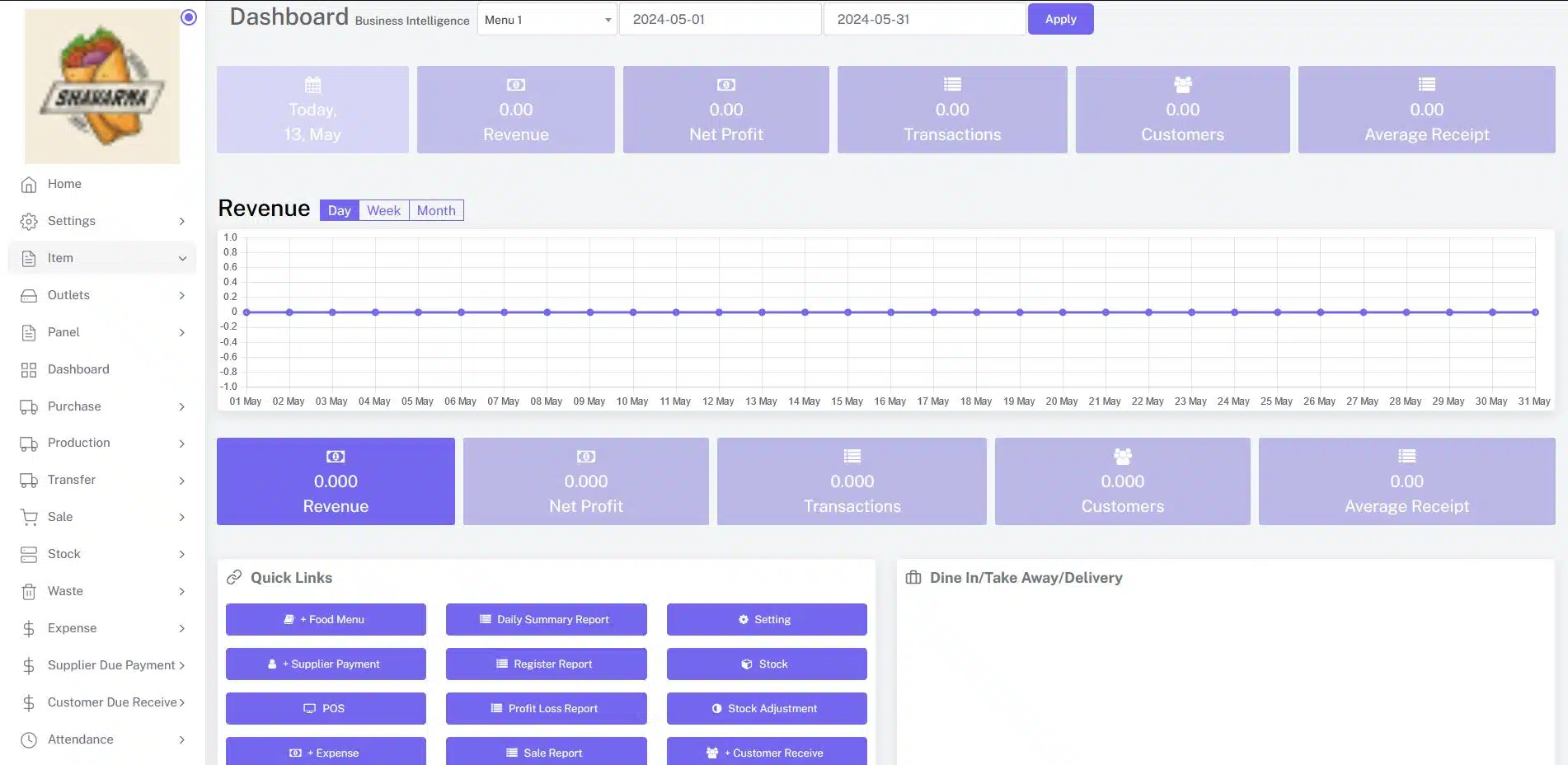The width and height of the screenshot is (1568, 765).
Task: Click the Dashboard grid icon in sidebar
Action: pos(29,370)
